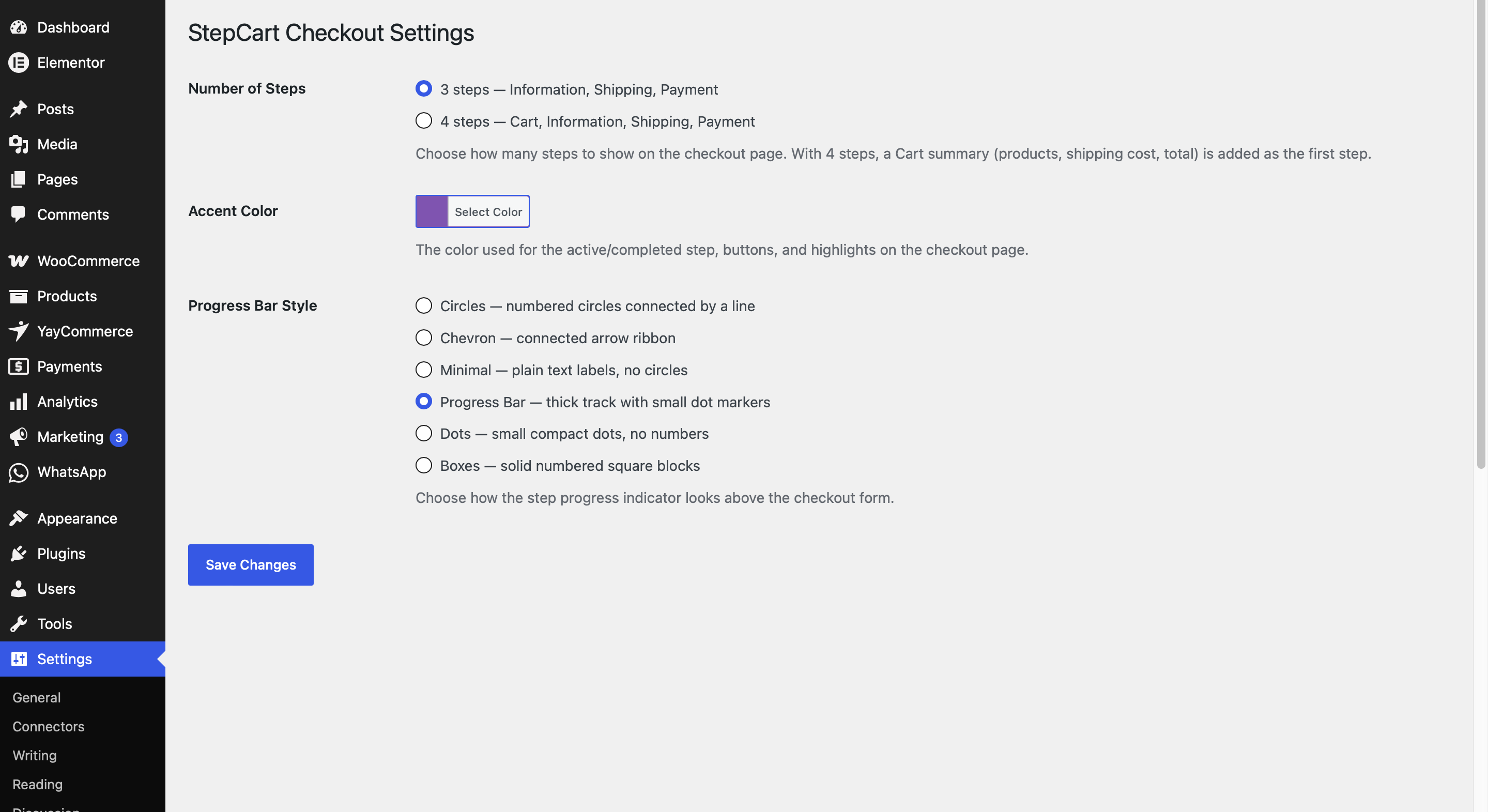Open WooCommerce via its Woo icon

click(x=19, y=261)
